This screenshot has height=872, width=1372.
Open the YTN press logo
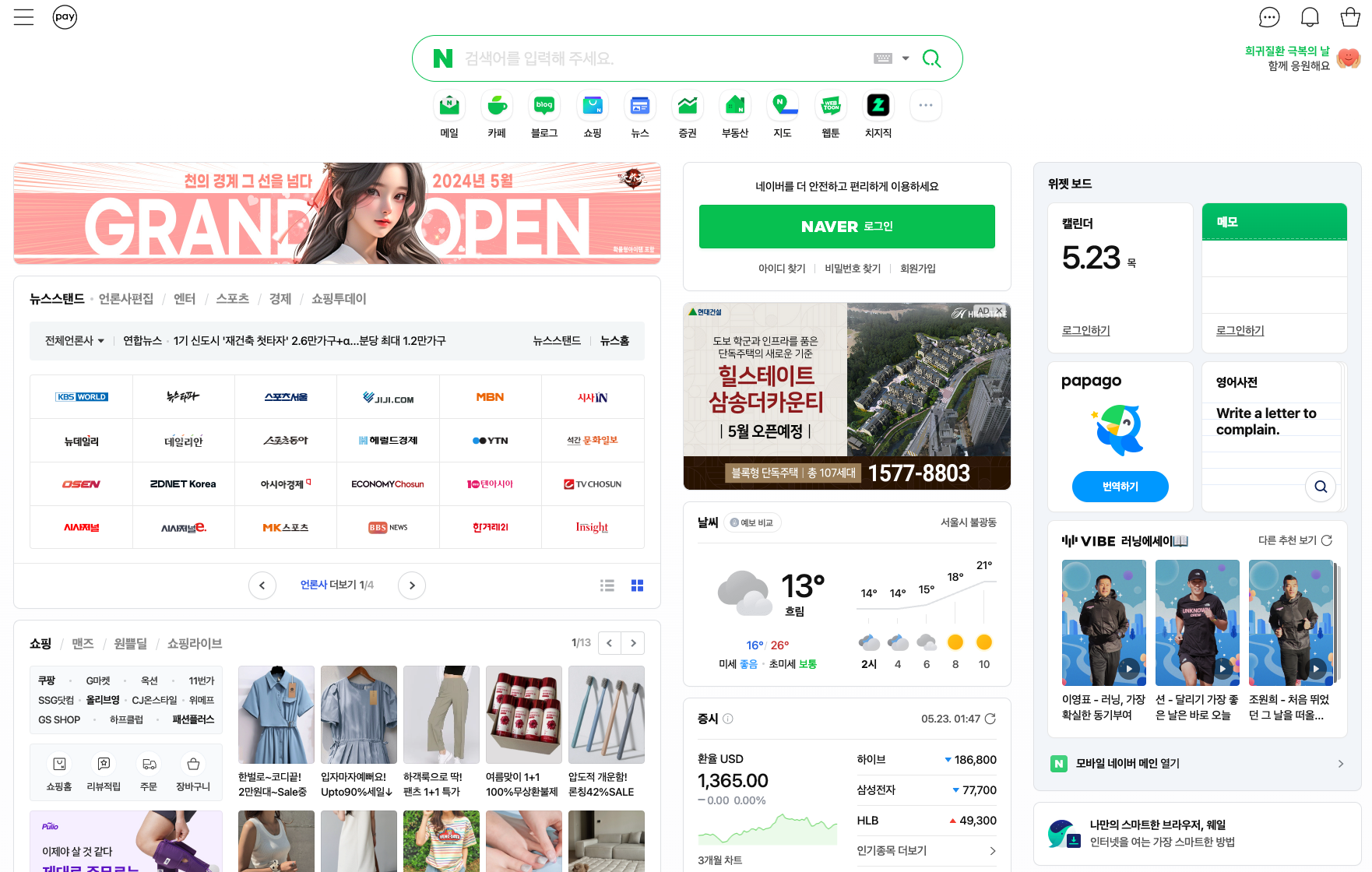490,441
